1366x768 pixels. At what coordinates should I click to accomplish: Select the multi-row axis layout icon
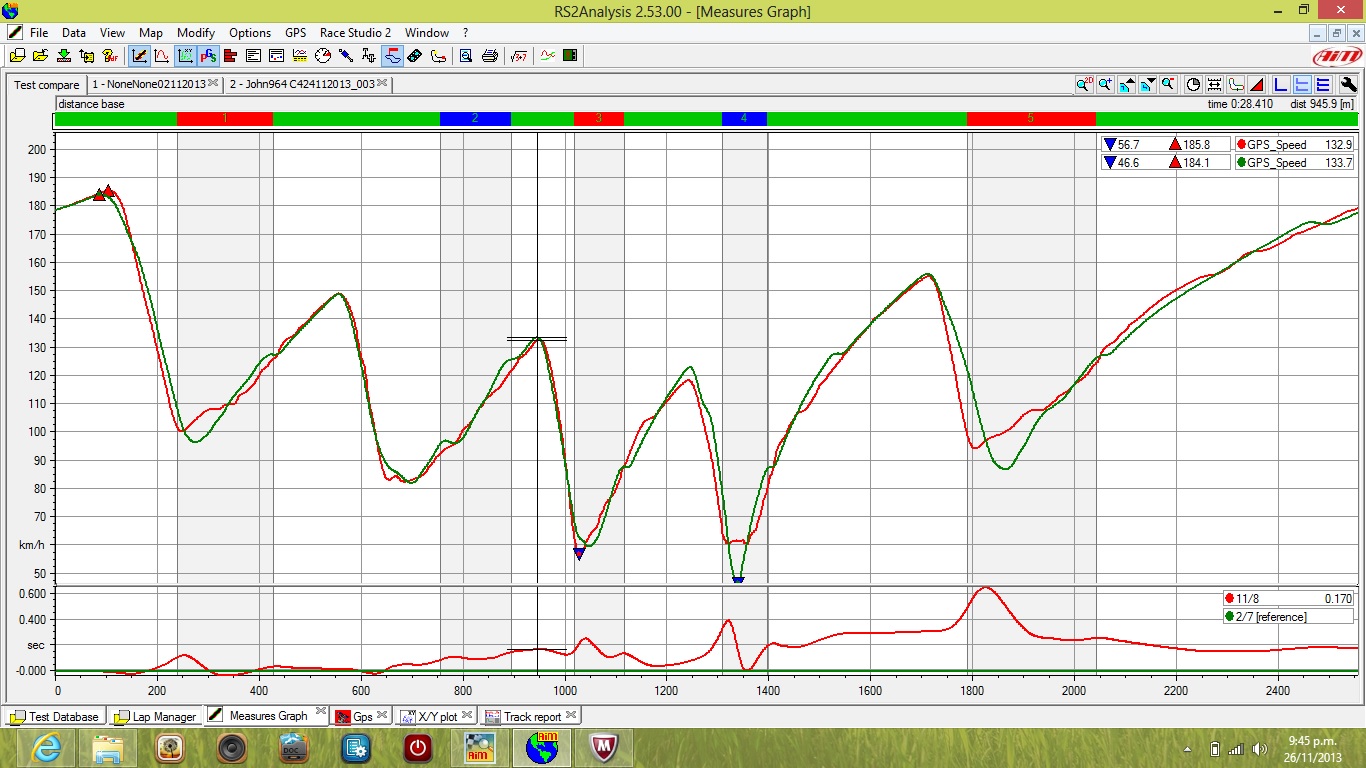click(1324, 85)
